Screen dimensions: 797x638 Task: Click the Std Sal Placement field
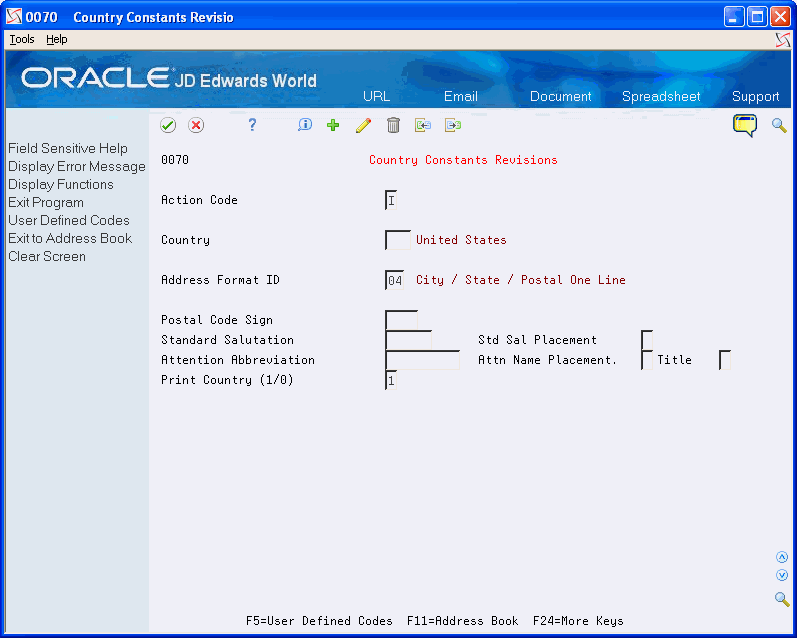click(x=647, y=340)
